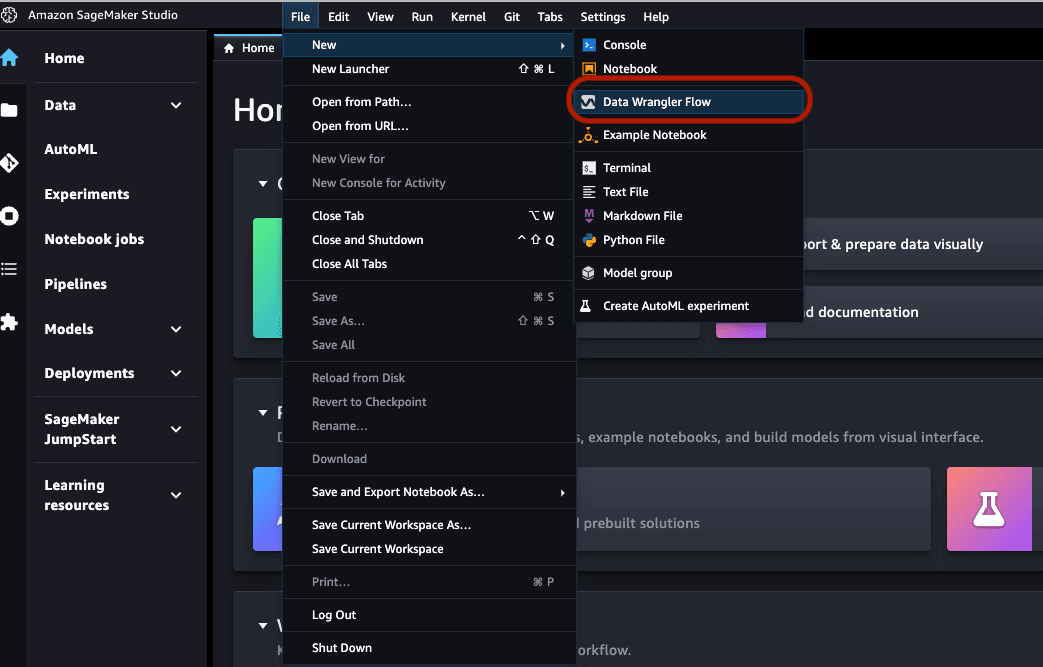Image resolution: width=1043 pixels, height=667 pixels.
Task: Open the folder file browser icon
Action: tap(9, 110)
